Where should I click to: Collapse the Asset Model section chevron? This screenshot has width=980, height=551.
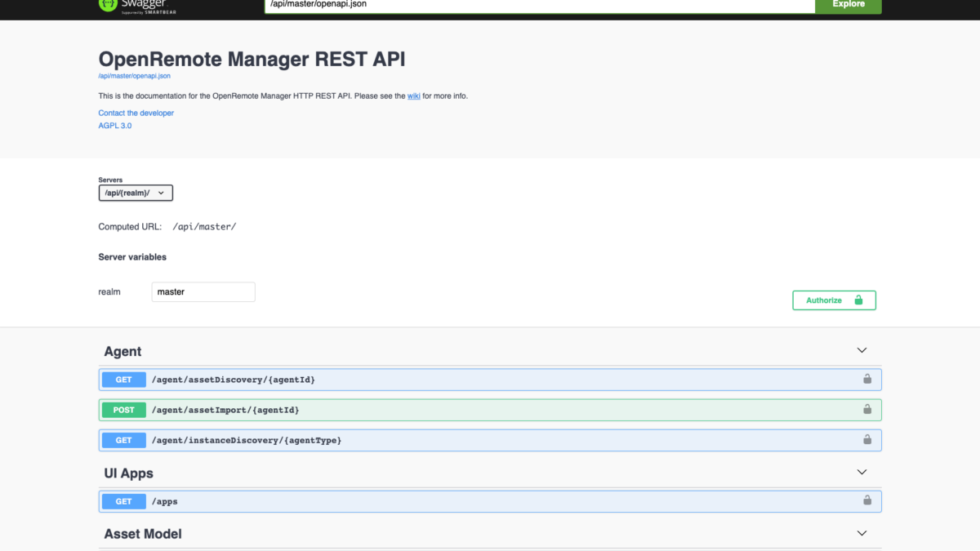[861, 534]
